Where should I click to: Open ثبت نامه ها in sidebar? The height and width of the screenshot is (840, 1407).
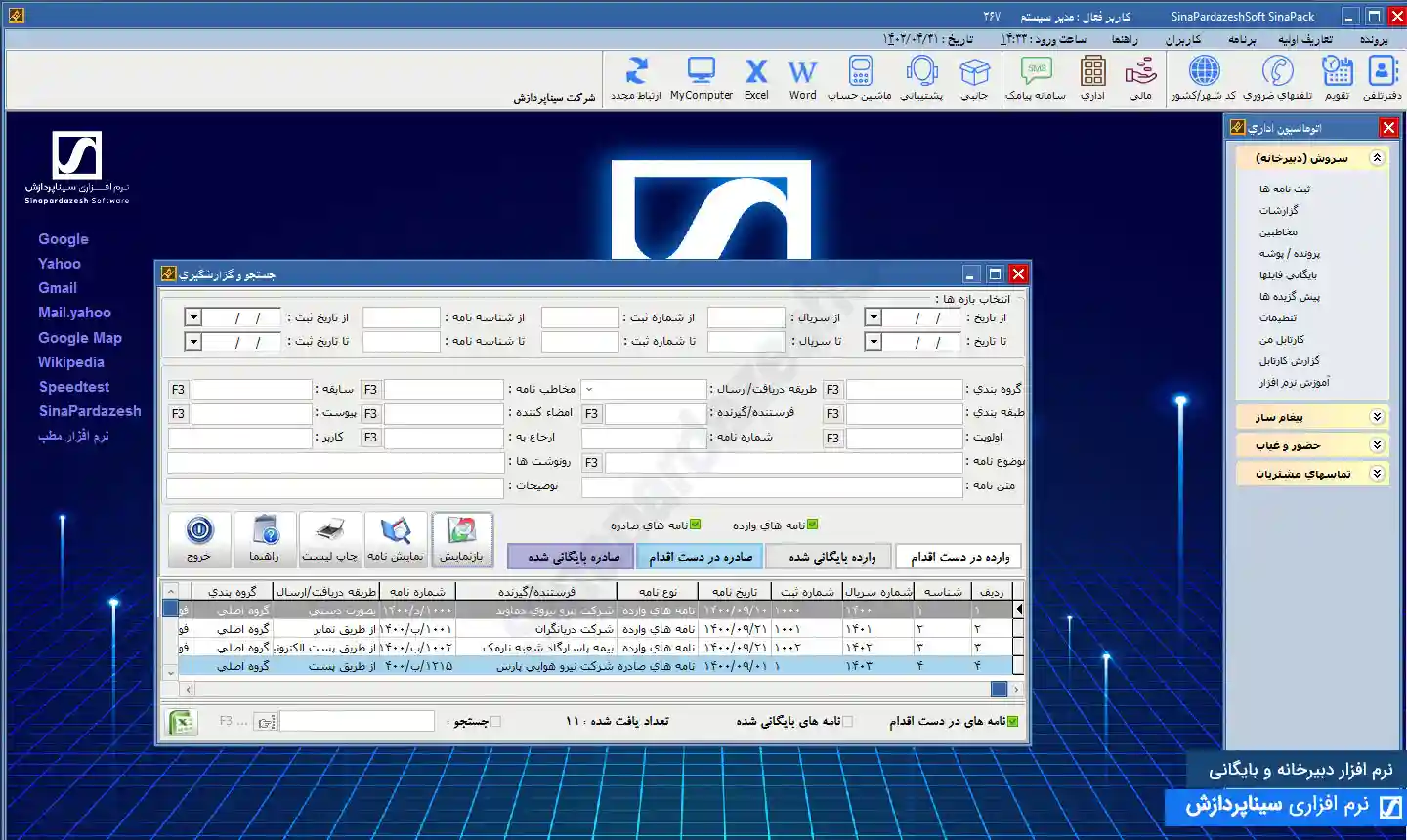(1285, 189)
